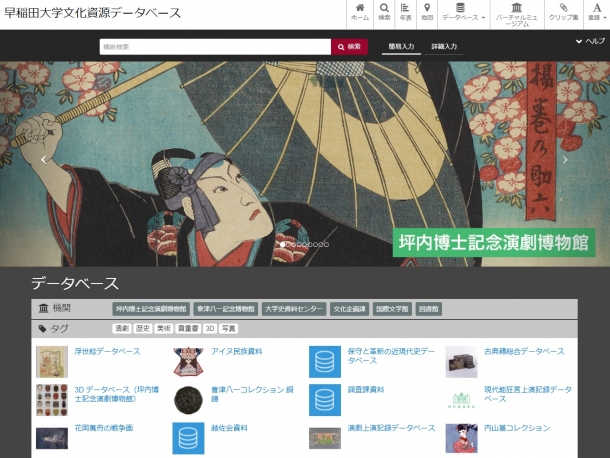Open クリップ集 paperclip icon
The width and height of the screenshot is (610, 458).
tap(563, 13)
